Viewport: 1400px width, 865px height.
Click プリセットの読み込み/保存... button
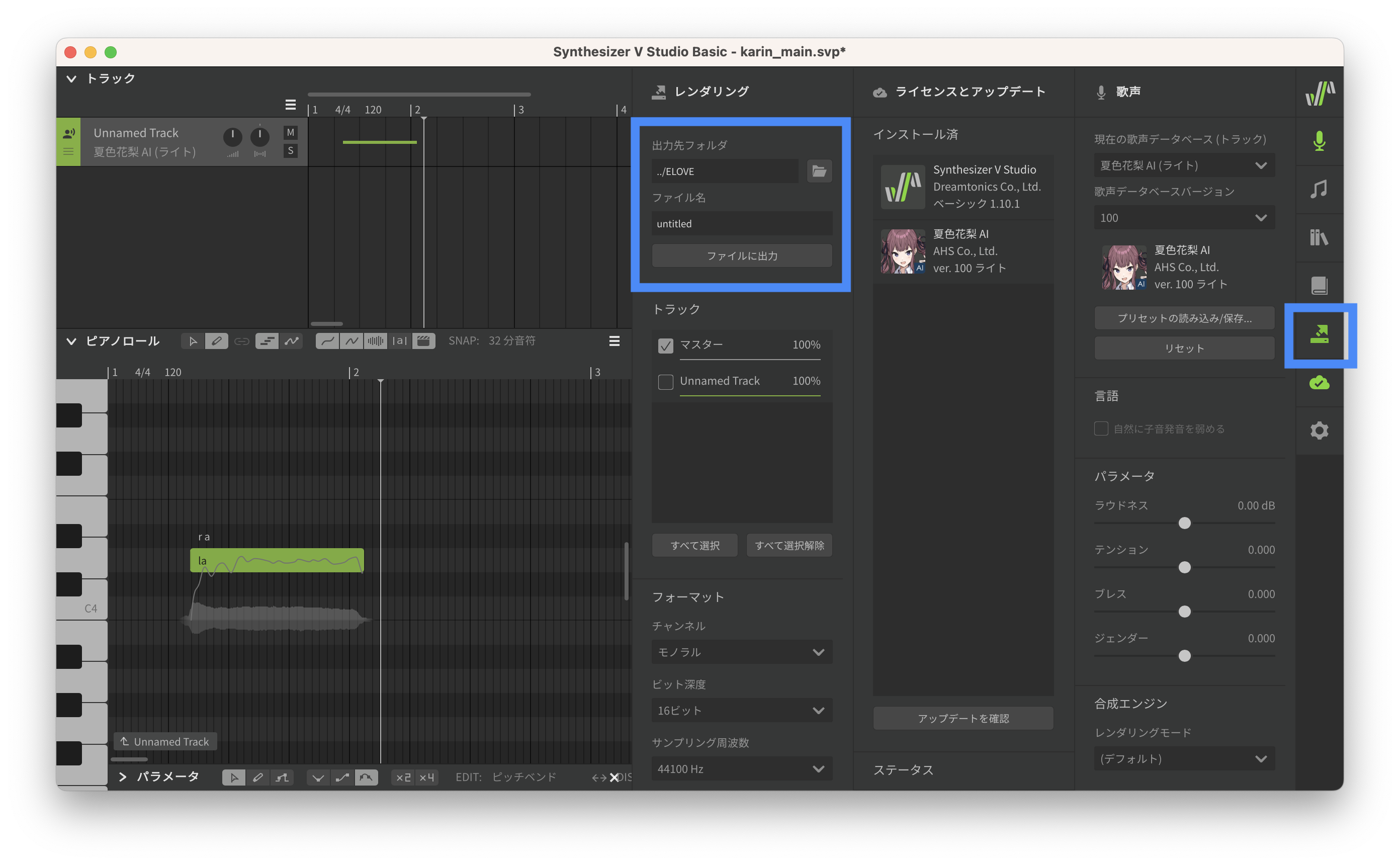point(1184,319)
